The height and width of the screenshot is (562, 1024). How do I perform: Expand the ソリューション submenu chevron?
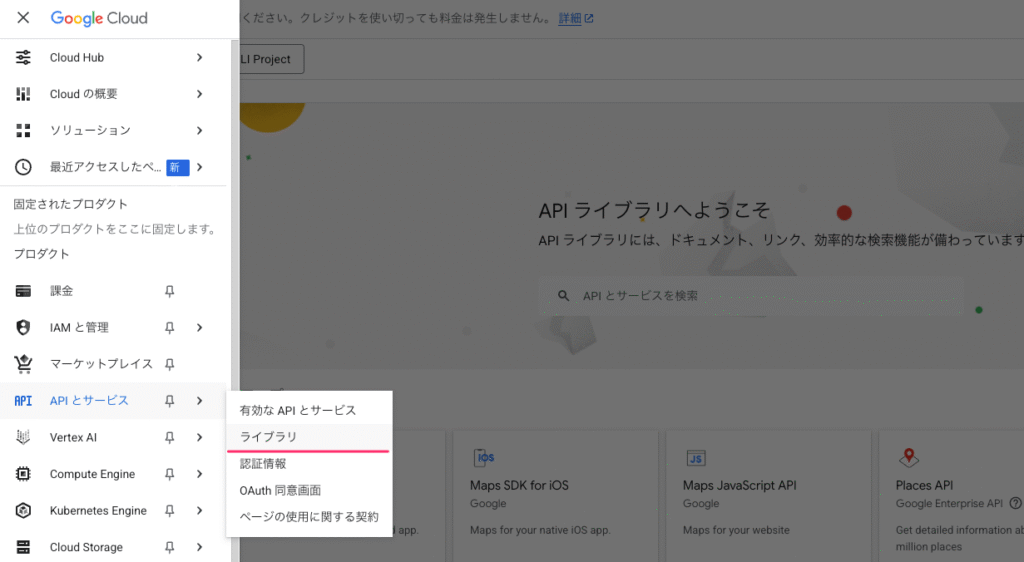point(199,131)
